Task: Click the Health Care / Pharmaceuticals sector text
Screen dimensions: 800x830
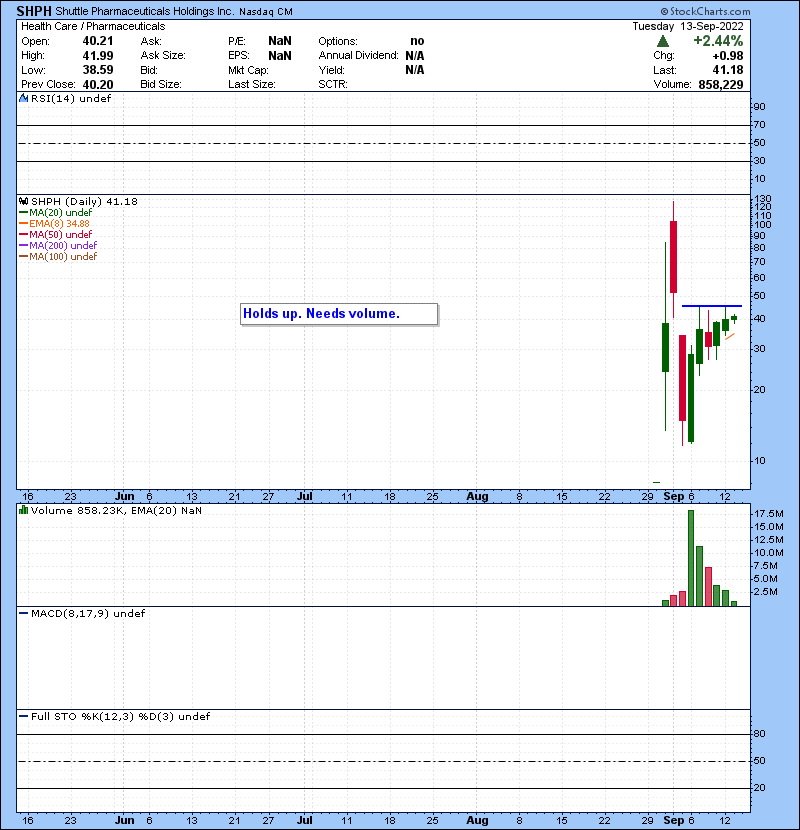Action: tap(93, 26)
